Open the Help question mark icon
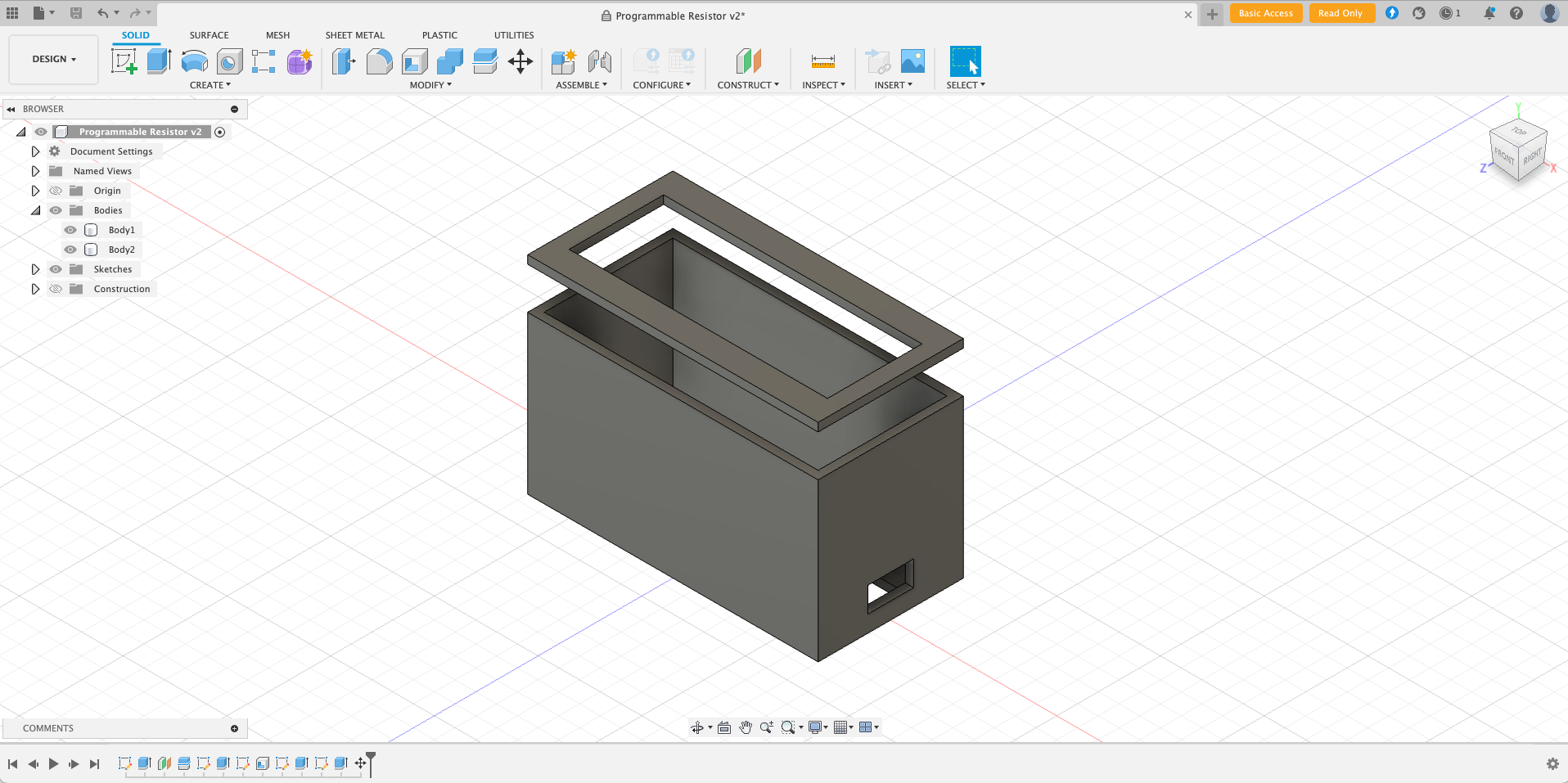 (x=1516, y=13)
